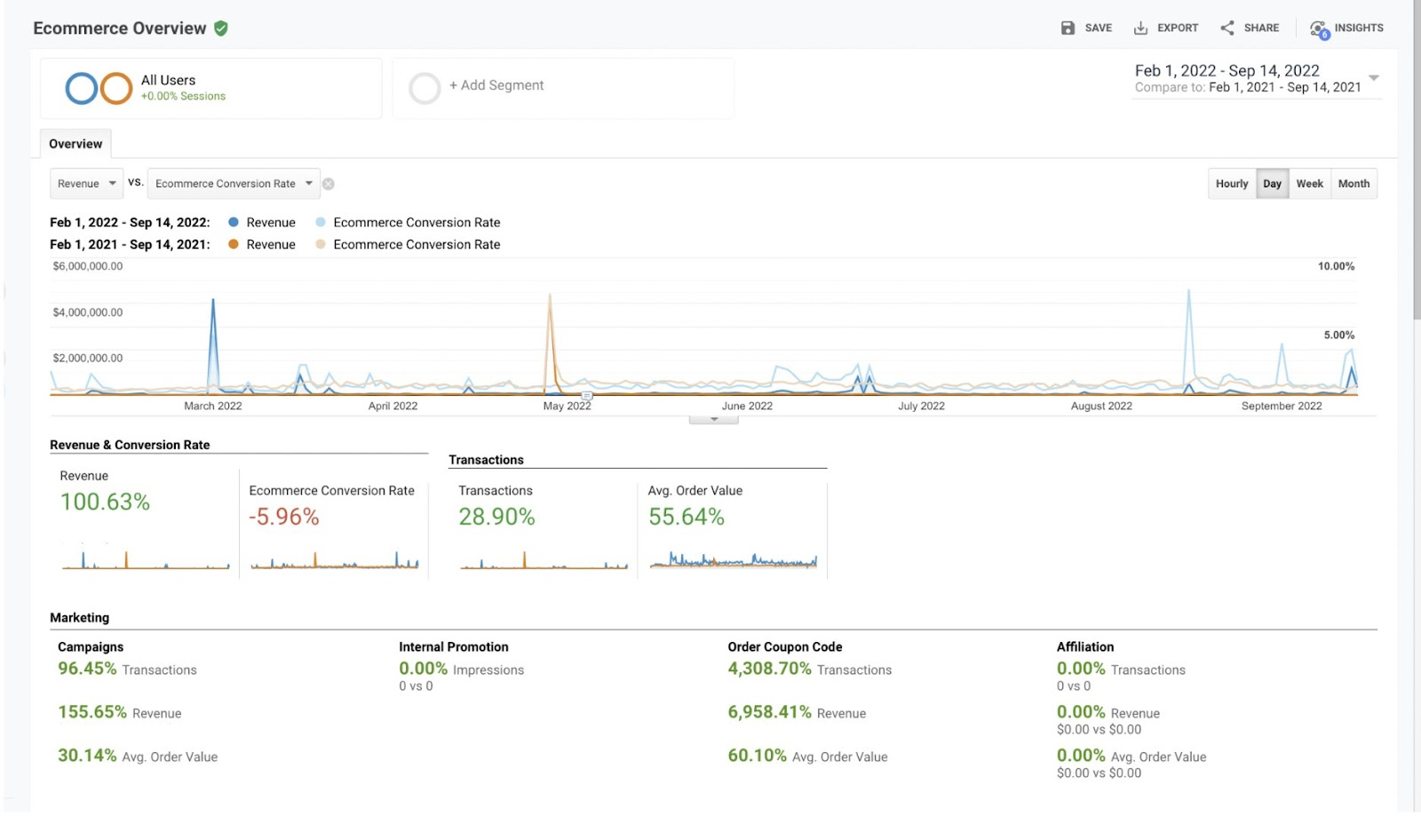Switch chart granularity to Week
This screenshot has height=840, width=1421.
click(1309, 184)
